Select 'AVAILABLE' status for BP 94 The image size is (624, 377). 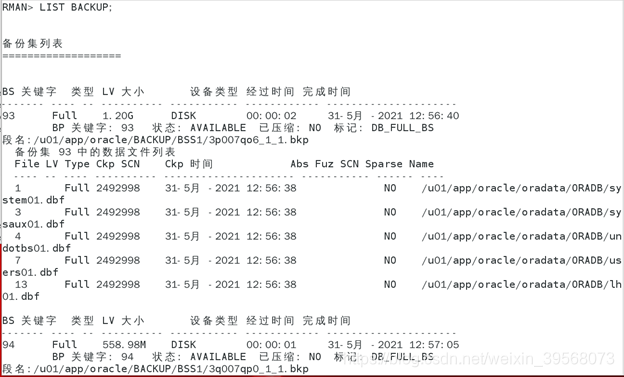point(218,357)
